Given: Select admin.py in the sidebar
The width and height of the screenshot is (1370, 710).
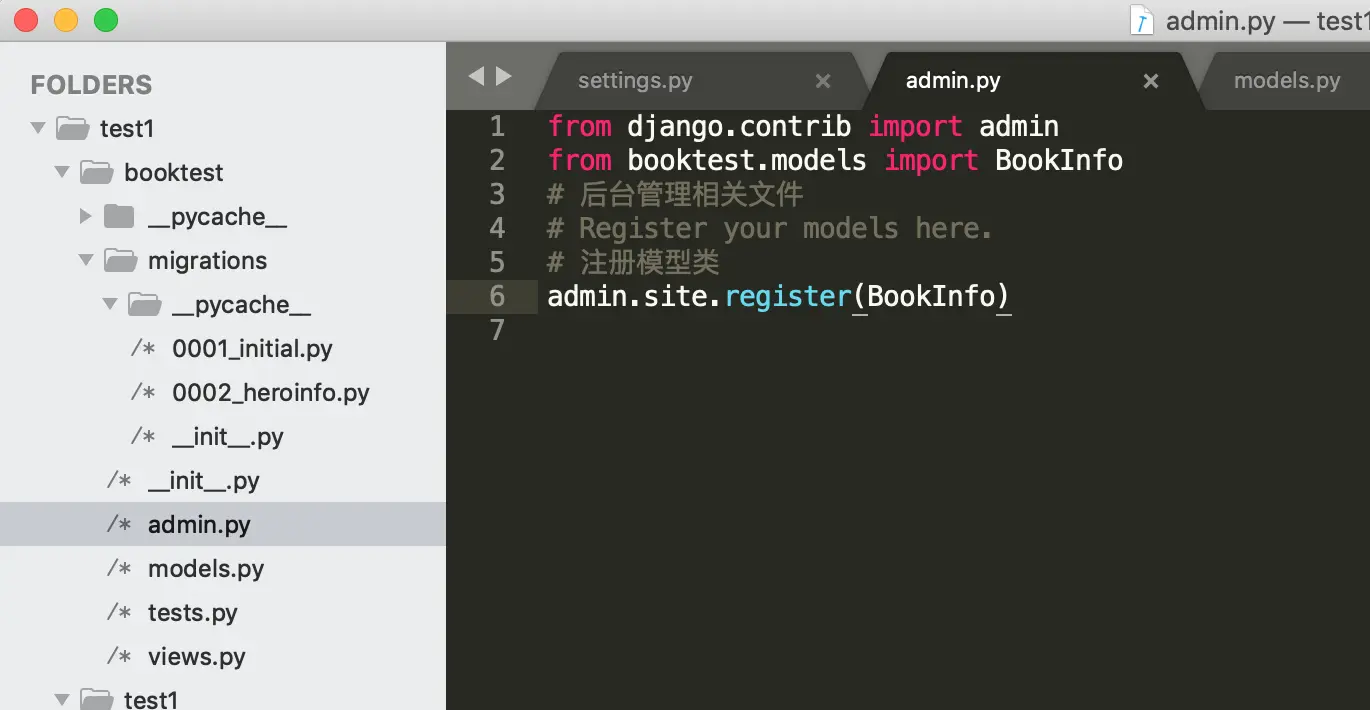Looking at the screenshot, I should point(199,524).
